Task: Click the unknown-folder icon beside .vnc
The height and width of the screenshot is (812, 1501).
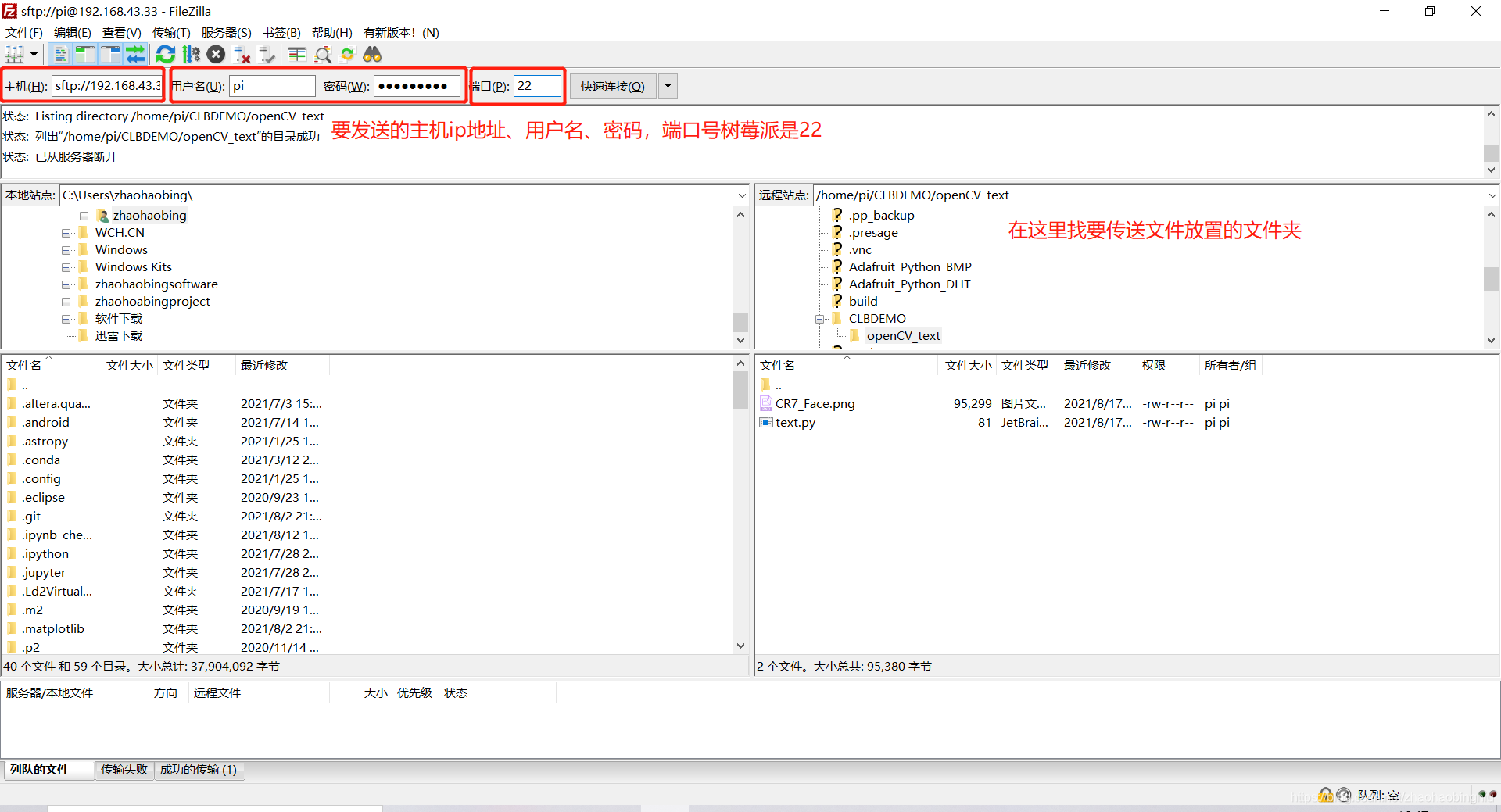Action: pyautogui.click(x=837, y=249)
